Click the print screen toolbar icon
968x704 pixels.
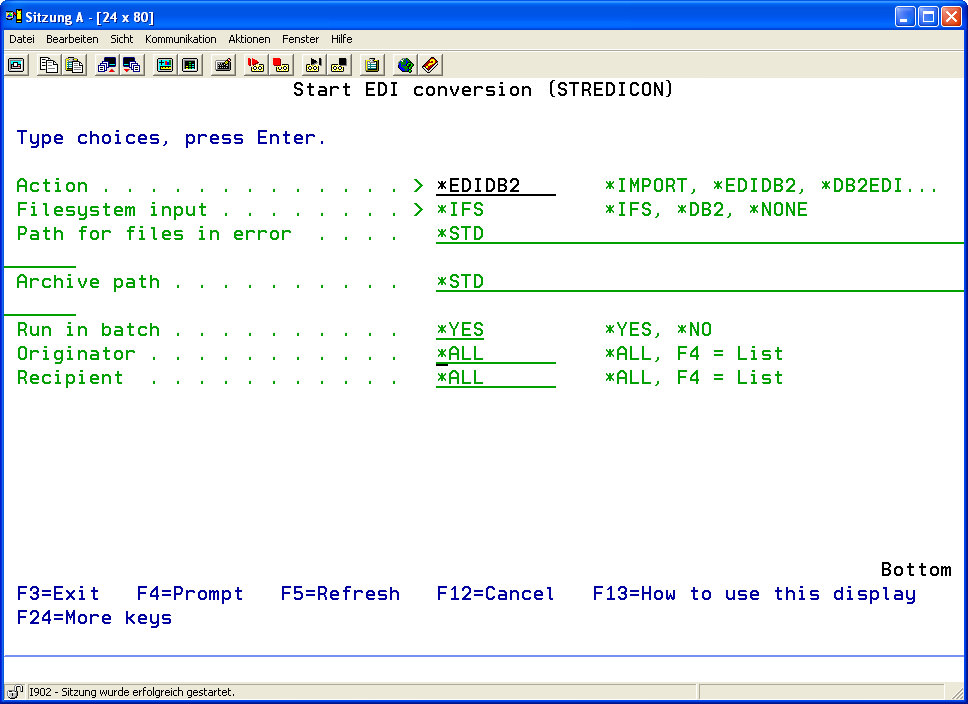click(16, 65)
